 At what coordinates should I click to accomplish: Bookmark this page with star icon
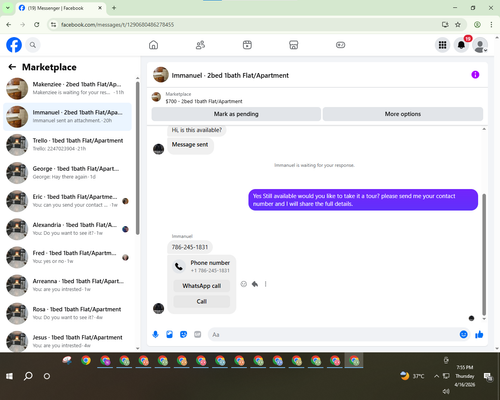tap(458, 25)
